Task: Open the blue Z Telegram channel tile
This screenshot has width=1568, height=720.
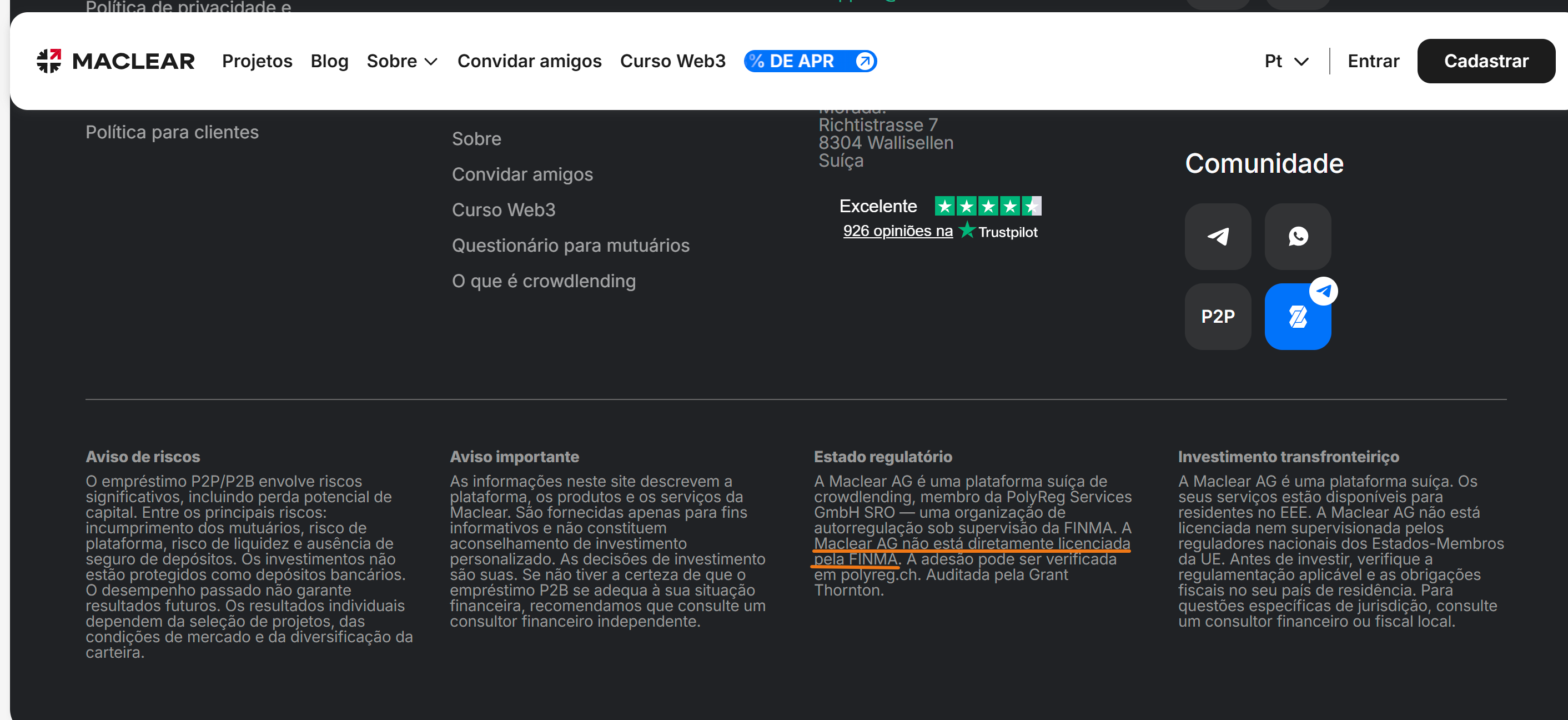Action: click(x=1297, y=316)
